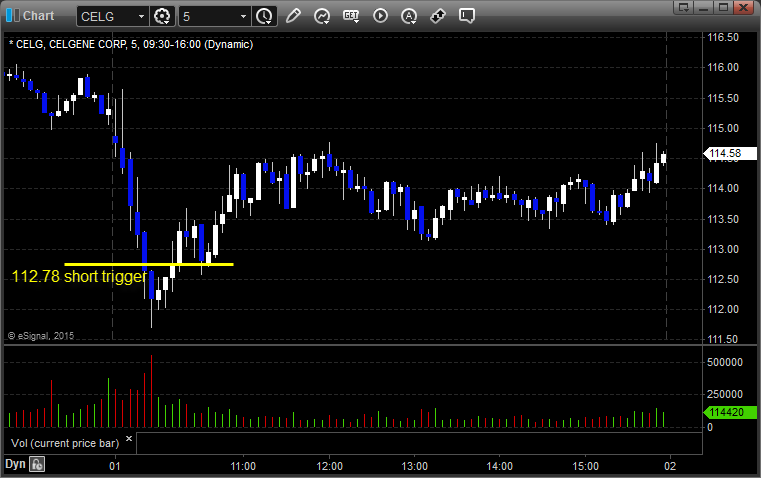Open the comment bubble annotation icon
The width and height of the screenshot is (761, 478).
click(467, 16)
